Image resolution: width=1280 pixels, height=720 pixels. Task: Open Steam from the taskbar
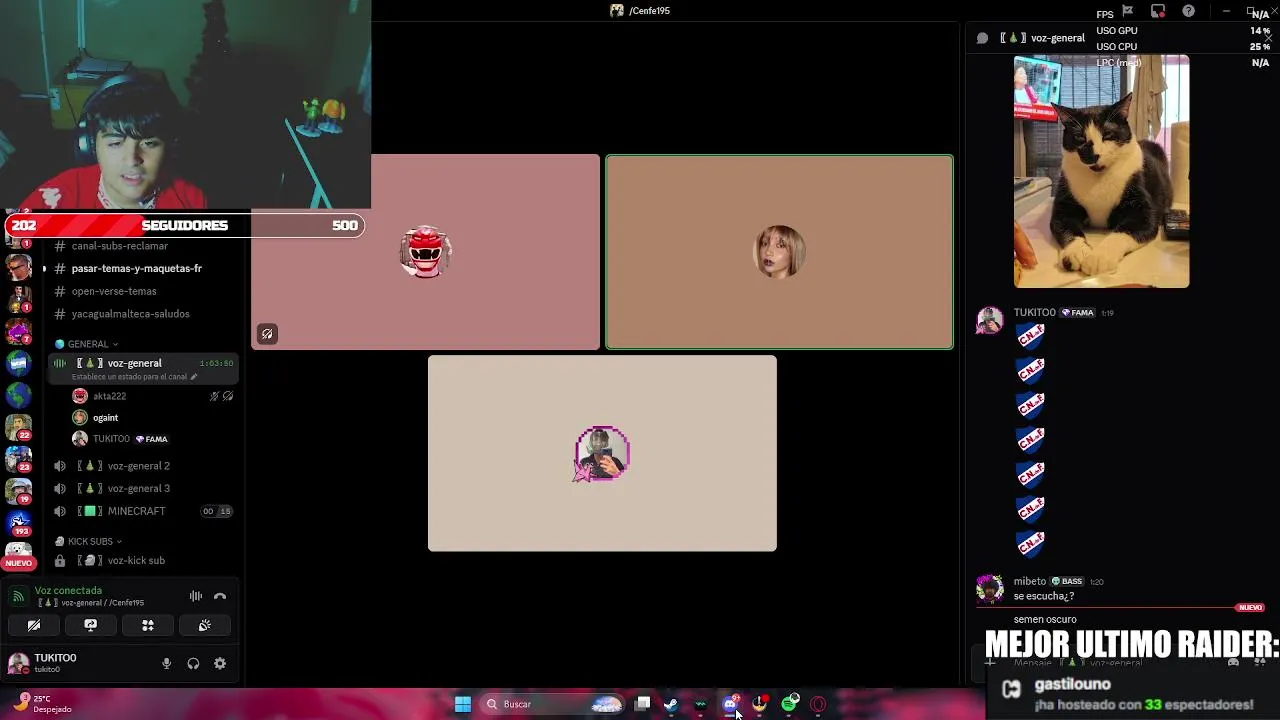click(x=671, y=704)
